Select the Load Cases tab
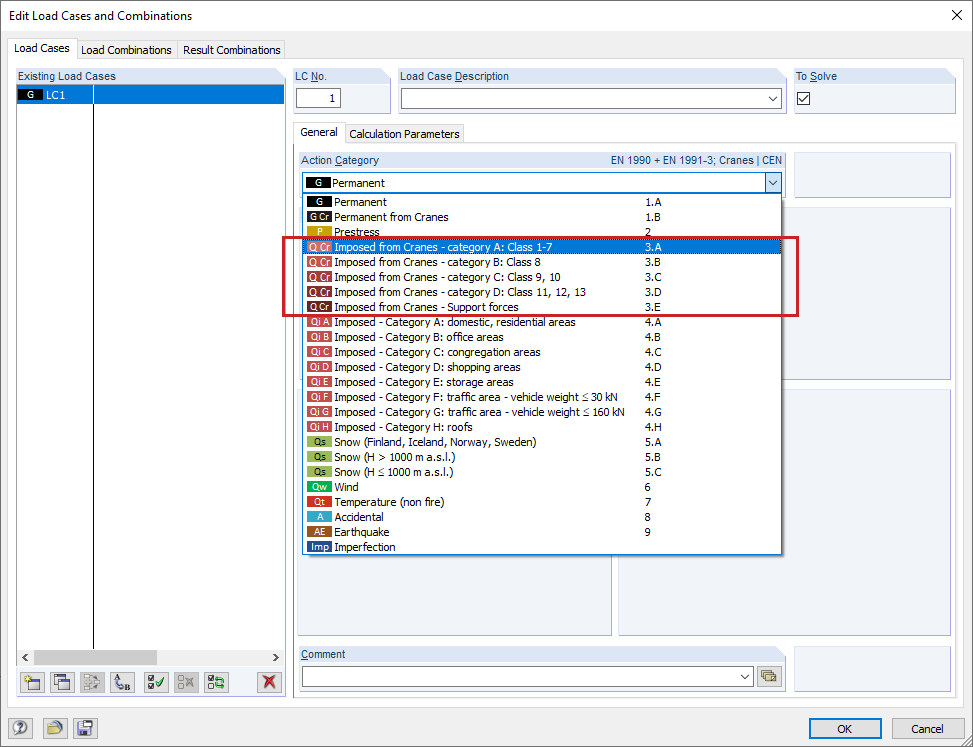Image resolution: width=973 pixels, height=747 pixels. click(x=42, y=48)
